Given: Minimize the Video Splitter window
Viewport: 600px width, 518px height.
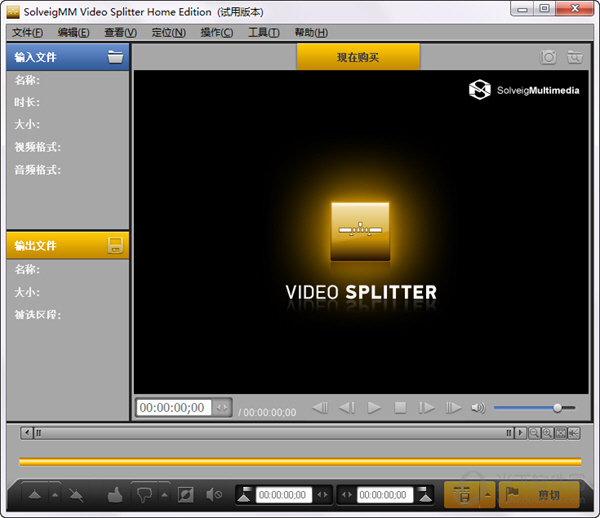Looking at the screenshot, I should point(522,8).
